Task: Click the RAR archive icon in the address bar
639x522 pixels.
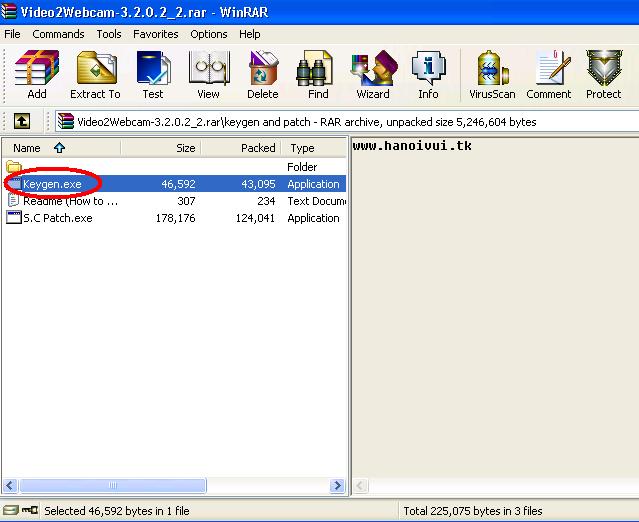Action: pos(66,121)
